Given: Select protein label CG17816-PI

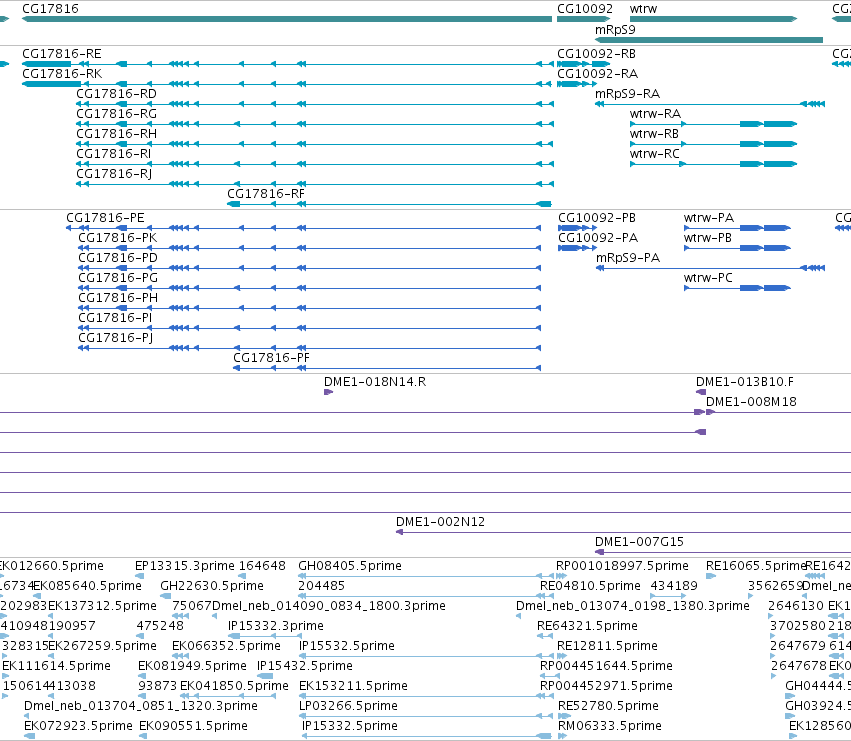Looking at the screenshot, I should 115,318.
